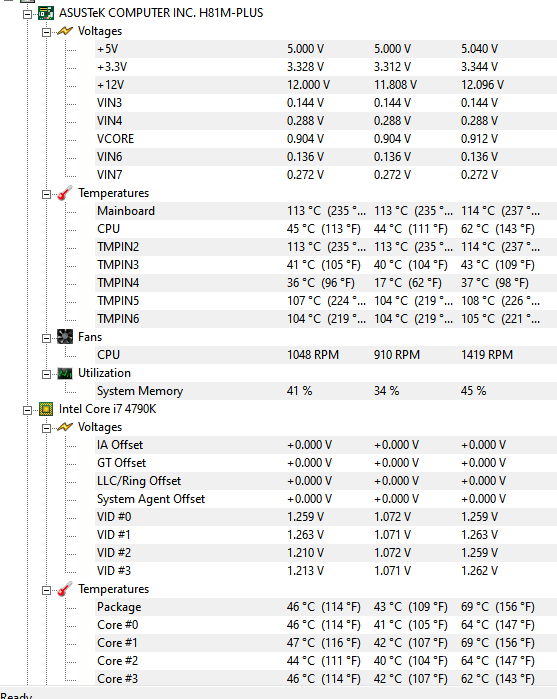Screen dimensions: 557x699
Task: Select the CPU fan RPM row
Action: pyautogui.click(x=326, y=355)
